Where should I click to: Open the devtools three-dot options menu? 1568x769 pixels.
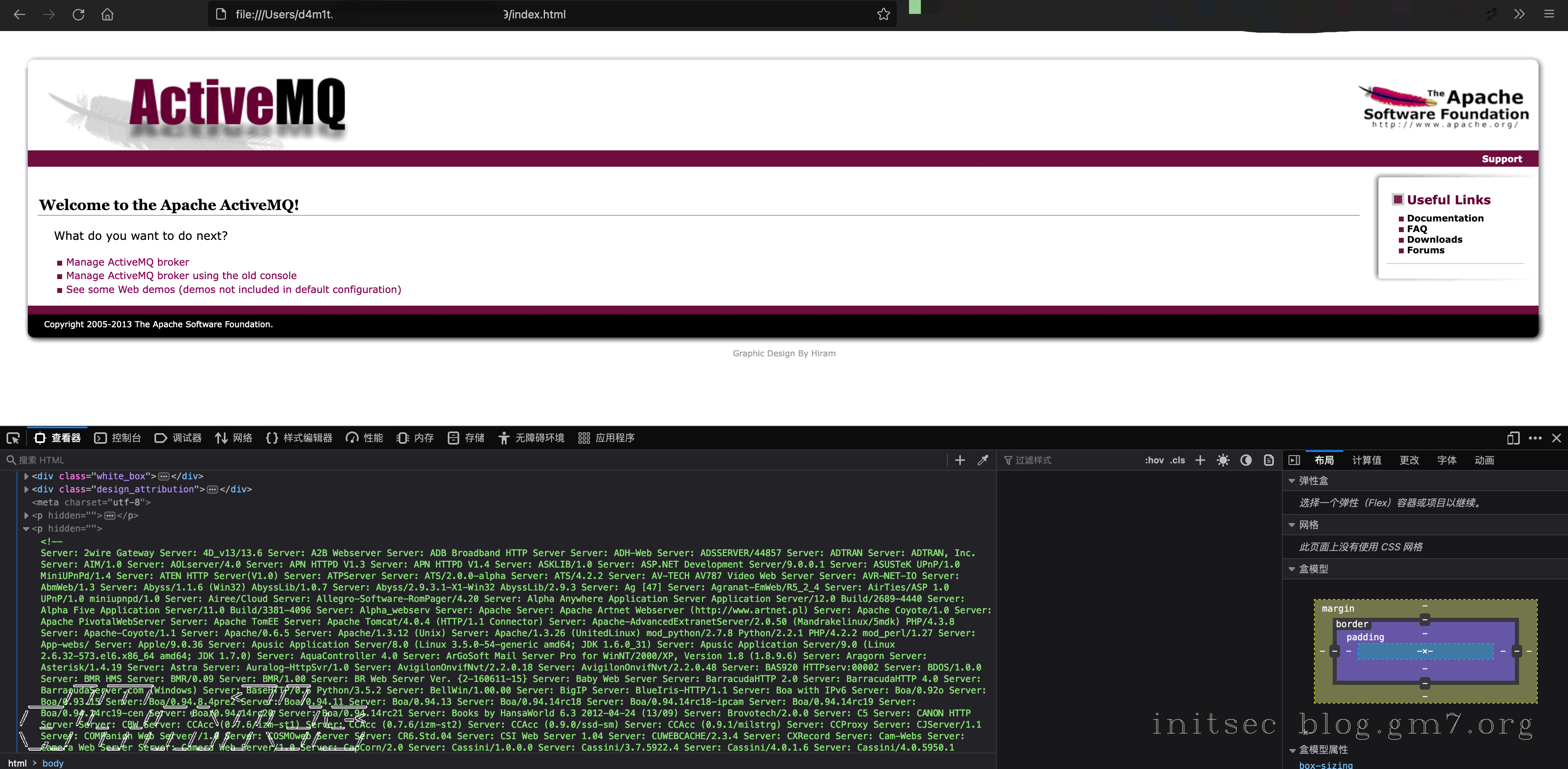(x=1535, y=438)
